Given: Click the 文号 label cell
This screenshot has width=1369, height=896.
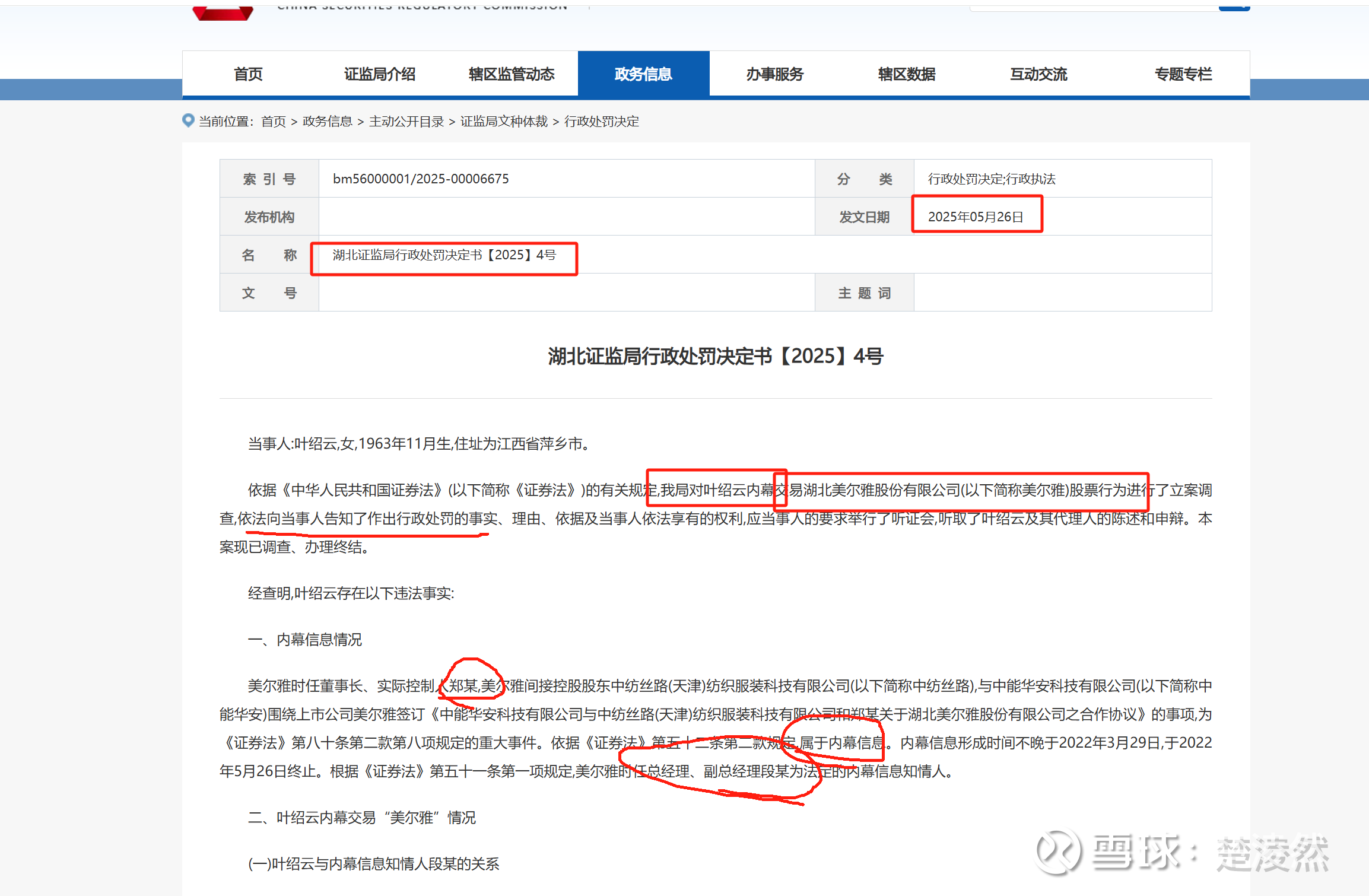Looking at the screenshot, I should coord(269,293).
